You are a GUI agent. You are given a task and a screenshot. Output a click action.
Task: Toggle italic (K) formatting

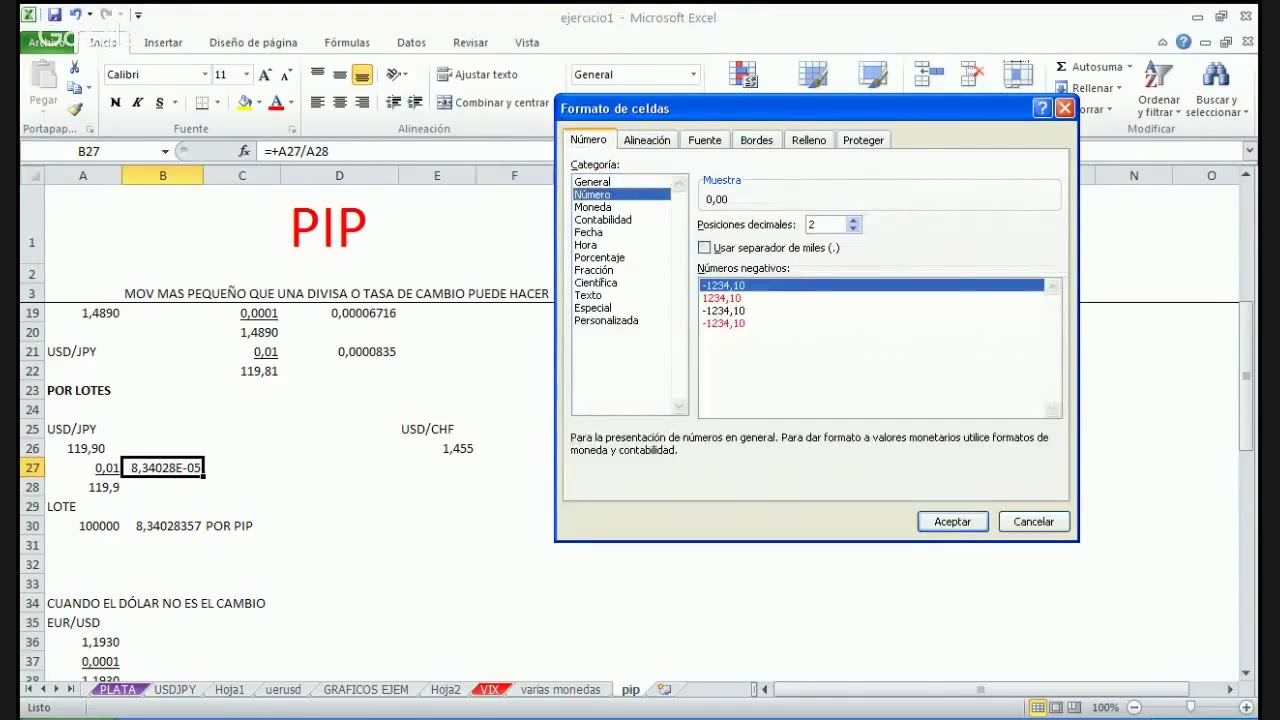pos(137,103)
